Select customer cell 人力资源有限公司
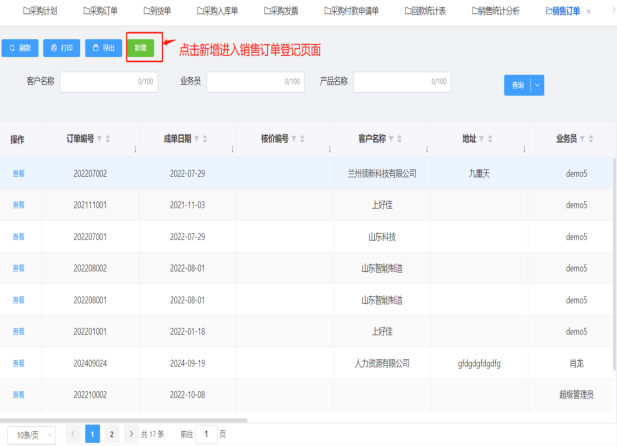This screenshot has width=617, height=446. coord(382,363)
